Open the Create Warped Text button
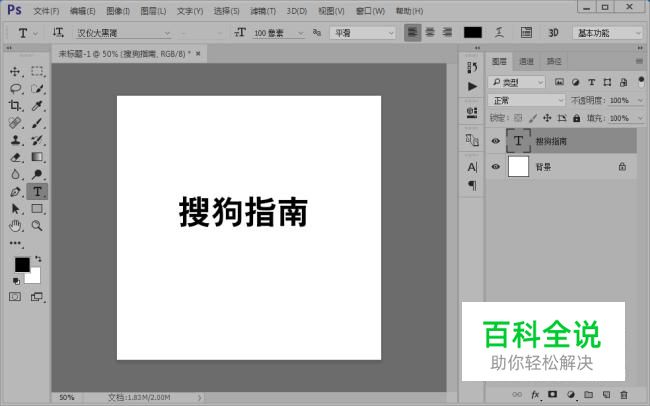Image resolution: width=650 pixels, height=406 pixels. coord(500,32)
